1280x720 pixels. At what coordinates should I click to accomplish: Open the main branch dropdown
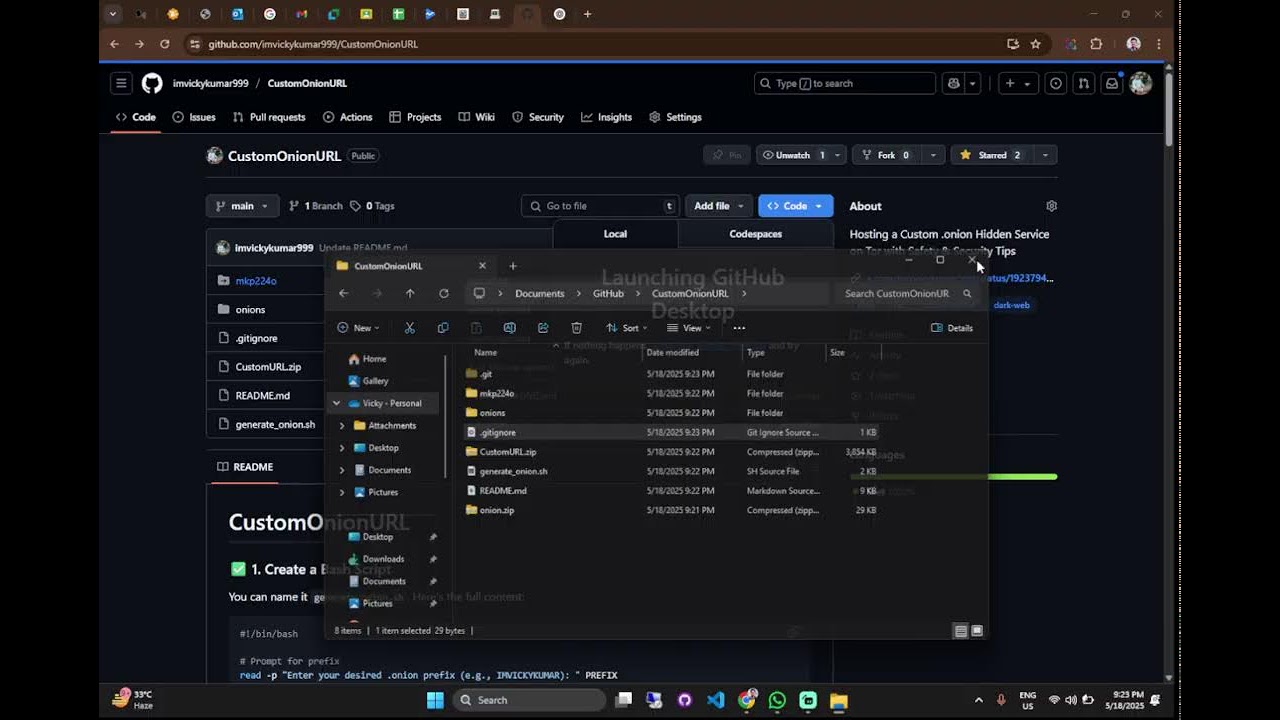[x=242, y=206]
